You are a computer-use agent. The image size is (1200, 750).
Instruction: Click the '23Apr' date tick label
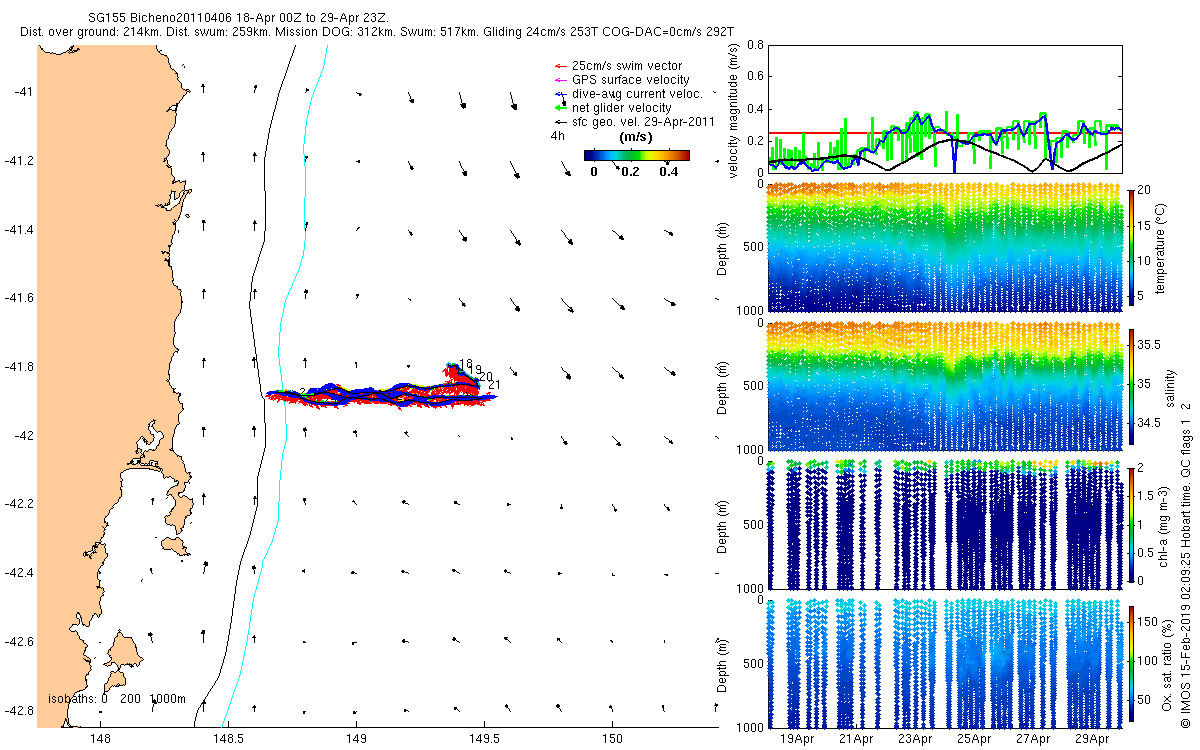[x=916, y=740]
